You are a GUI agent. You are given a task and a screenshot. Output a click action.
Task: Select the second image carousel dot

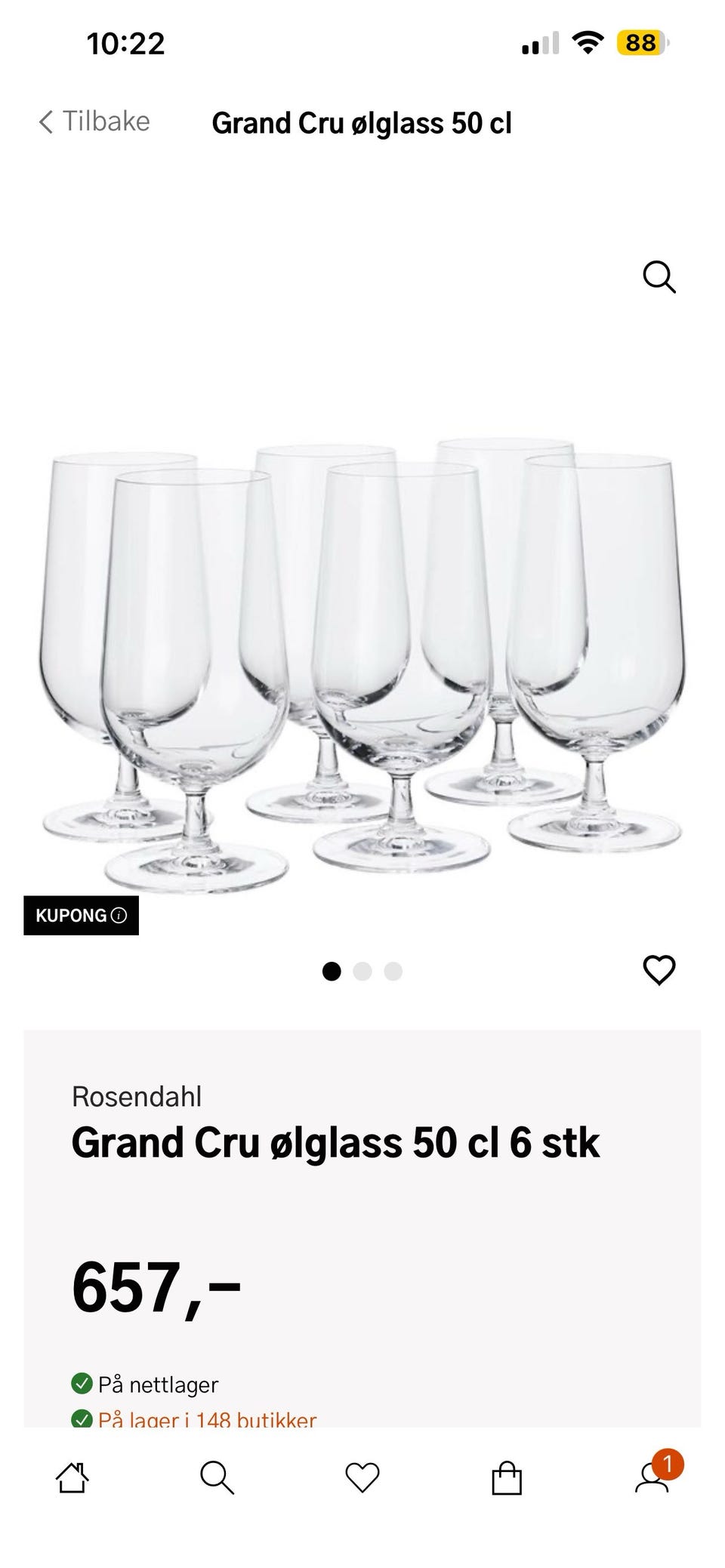(362, 972)
